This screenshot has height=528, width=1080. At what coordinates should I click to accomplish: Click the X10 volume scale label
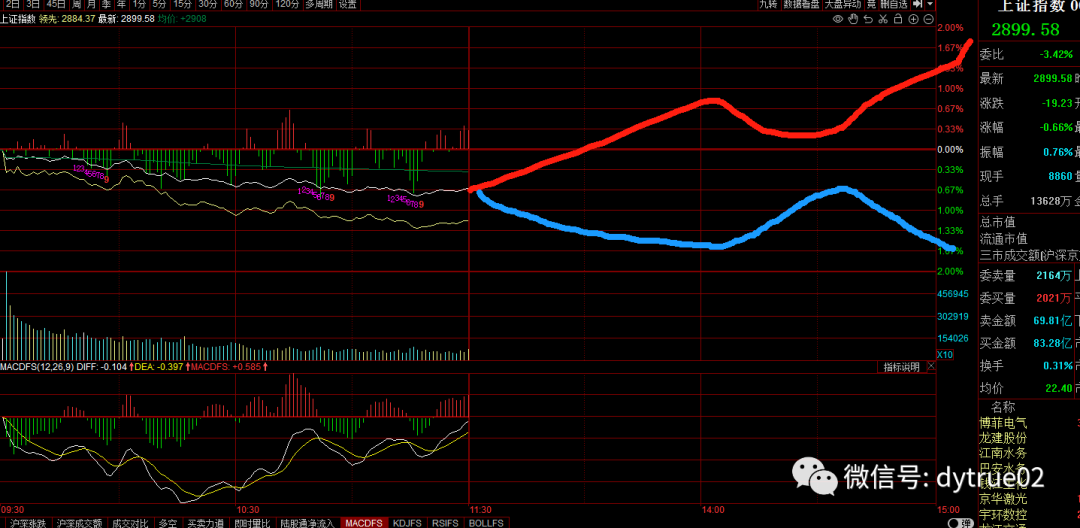click(945, 355)
